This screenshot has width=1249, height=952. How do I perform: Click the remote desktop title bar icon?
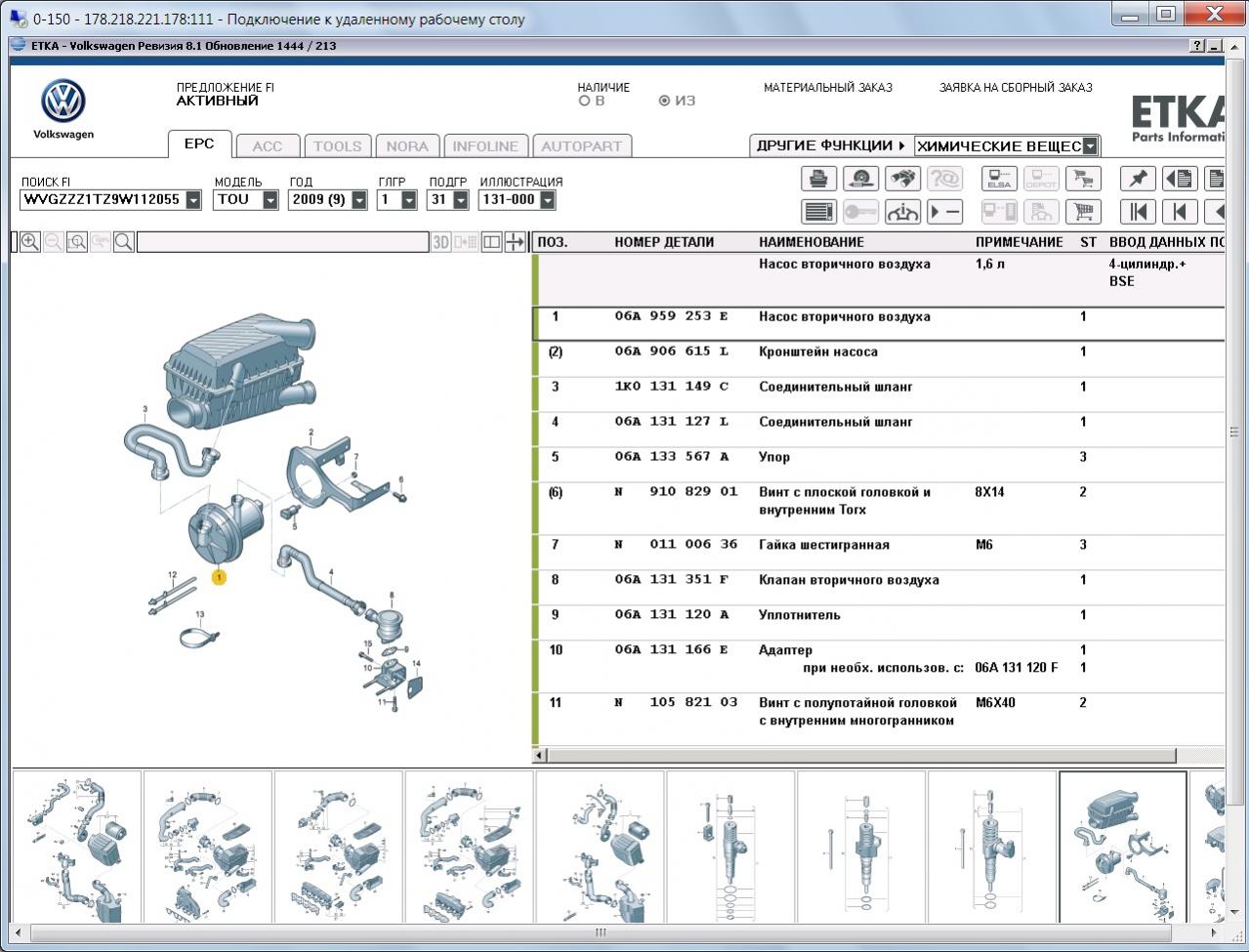click(x=19, y=19)
